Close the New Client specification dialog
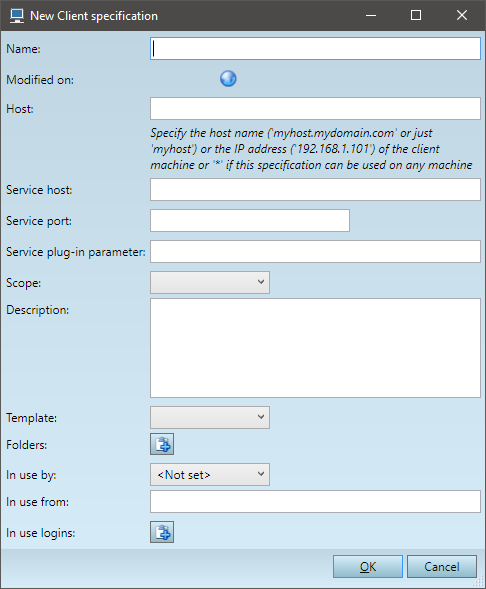 tap(462, 15)
